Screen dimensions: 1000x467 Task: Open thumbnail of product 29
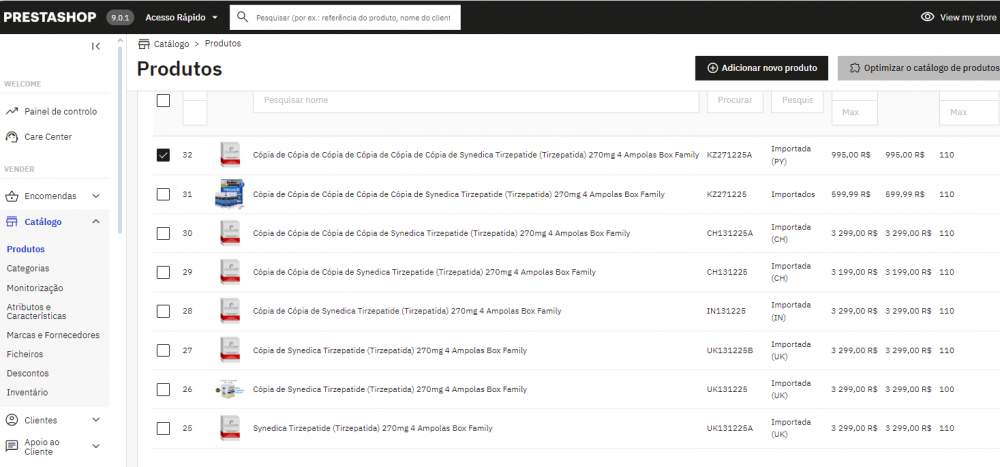pos(230,272)
